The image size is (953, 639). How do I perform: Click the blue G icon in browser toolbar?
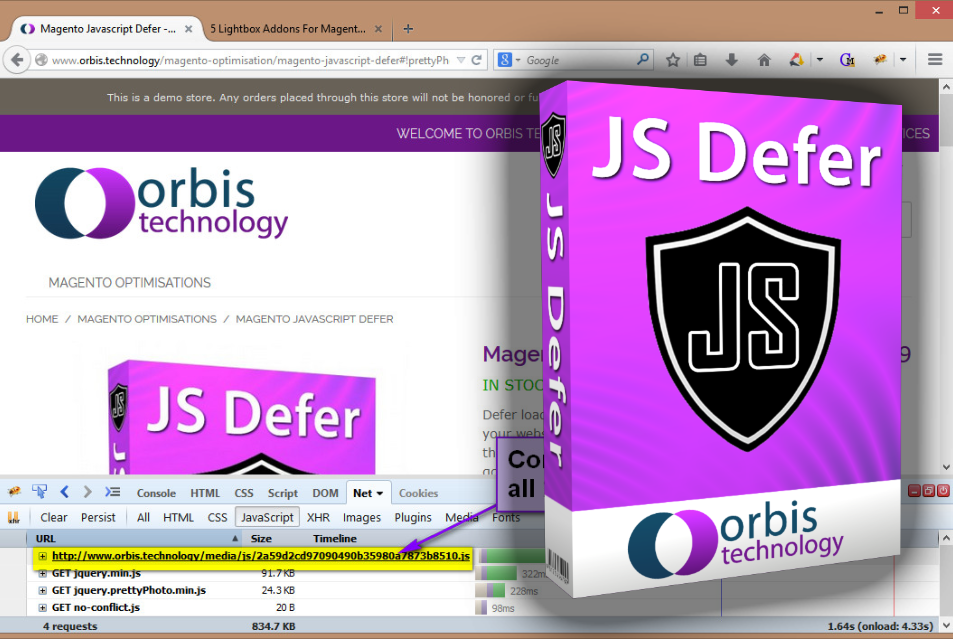tap(847, 60)
